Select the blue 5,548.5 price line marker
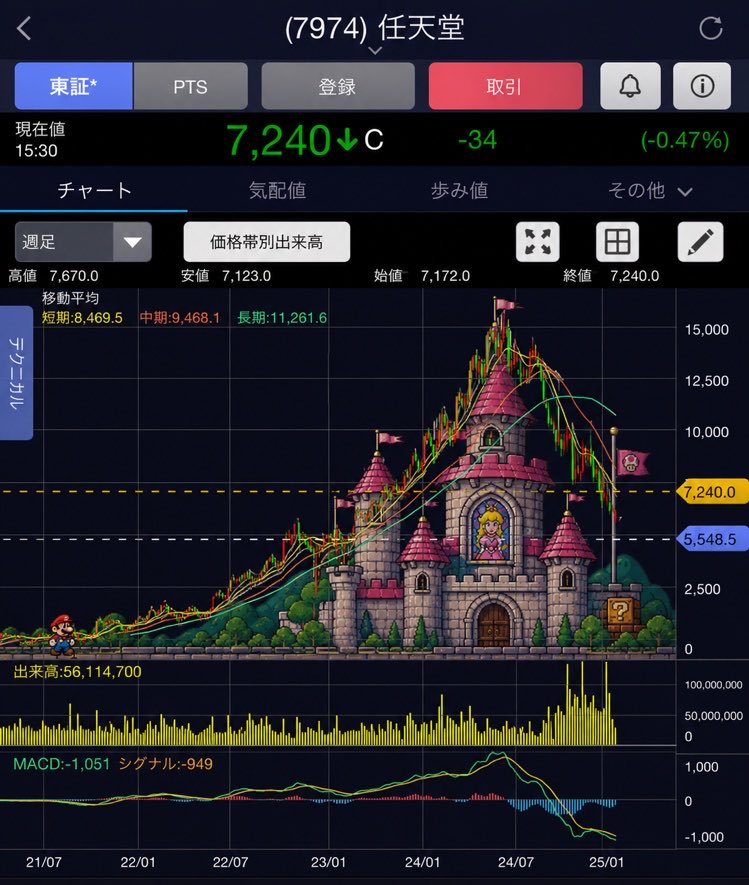Viewport: 749px width, 885px height. [712, 539]
